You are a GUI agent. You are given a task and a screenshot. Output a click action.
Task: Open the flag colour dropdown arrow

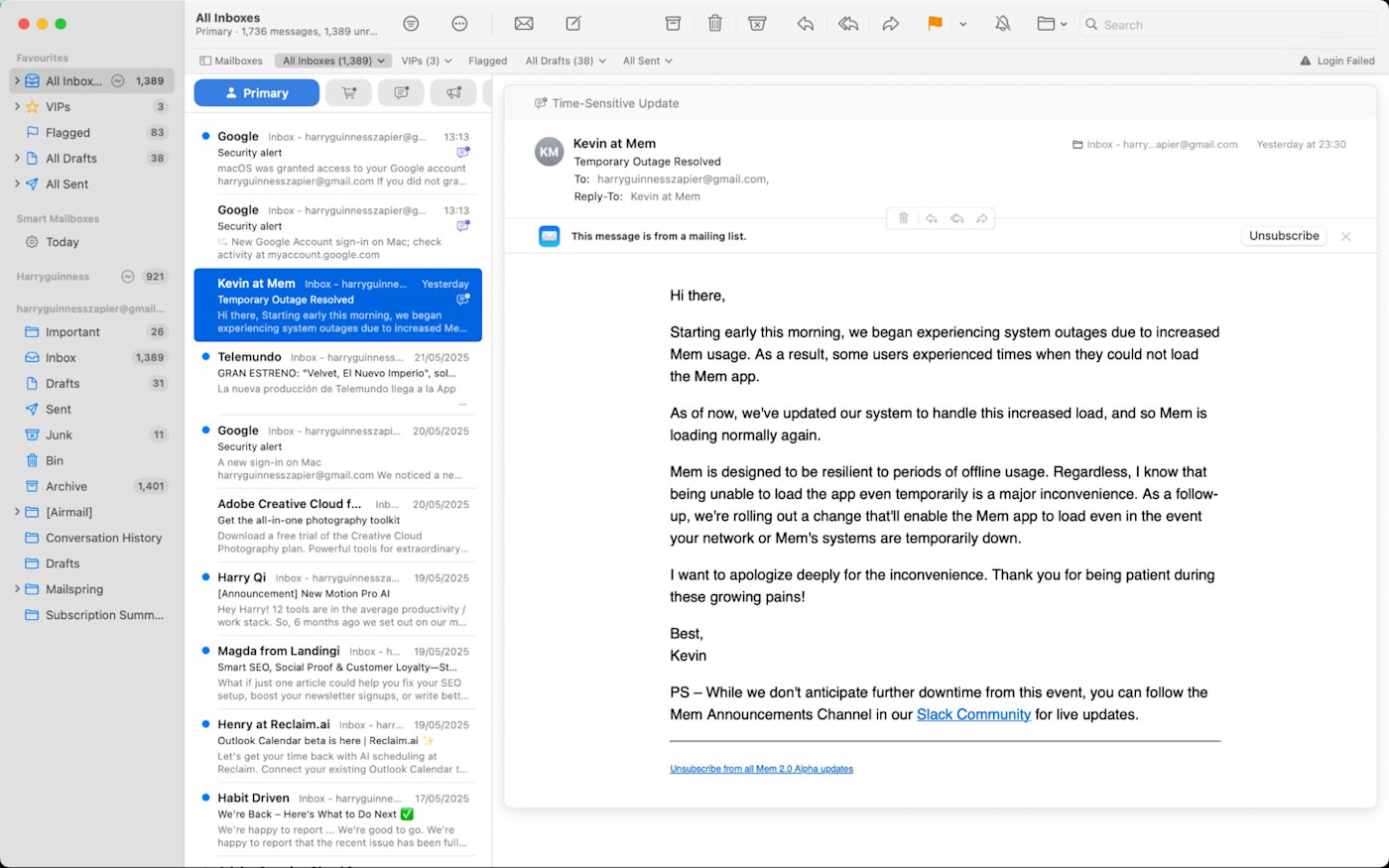[962, 25]
